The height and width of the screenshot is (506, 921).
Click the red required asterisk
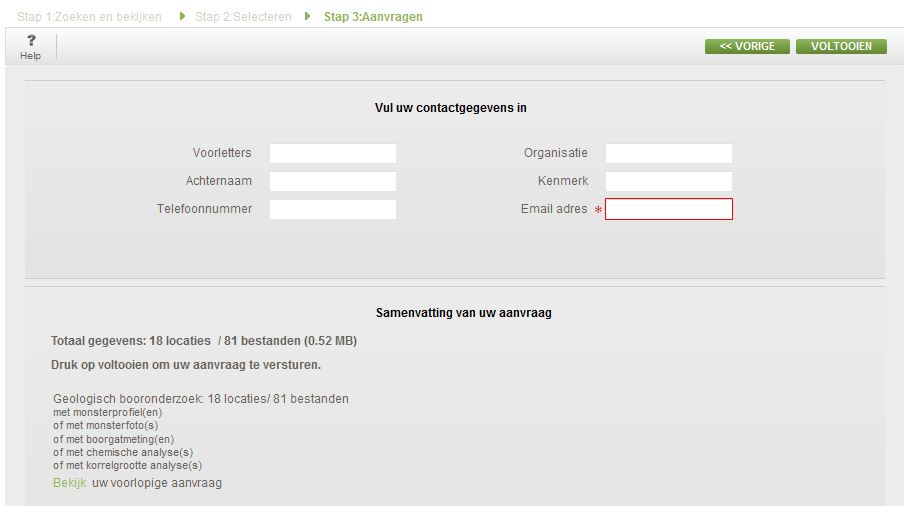(x=598, y=210)
